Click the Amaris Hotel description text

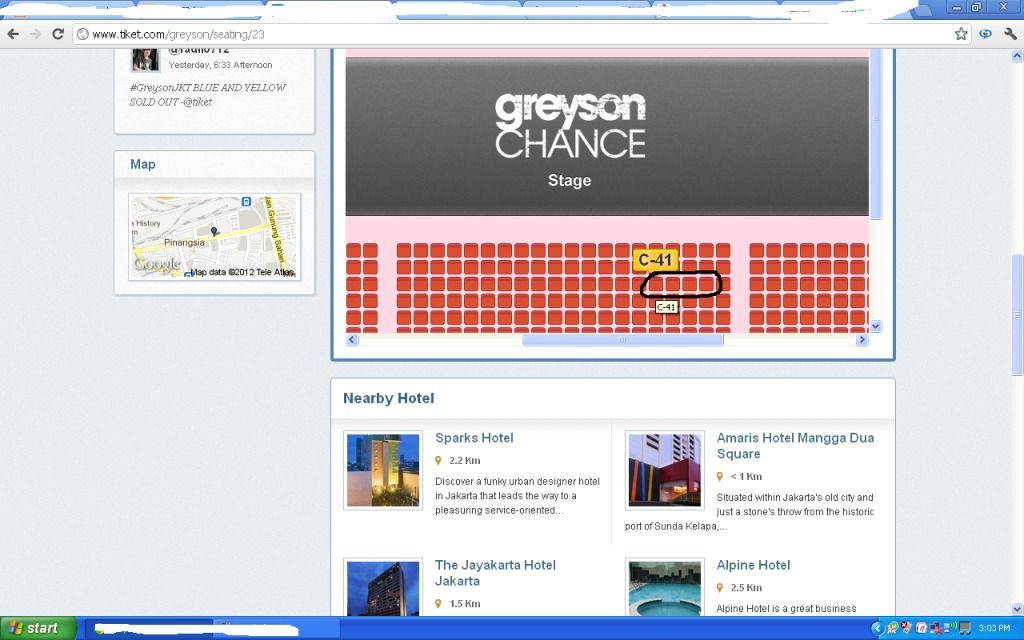[x=749, y=511]
